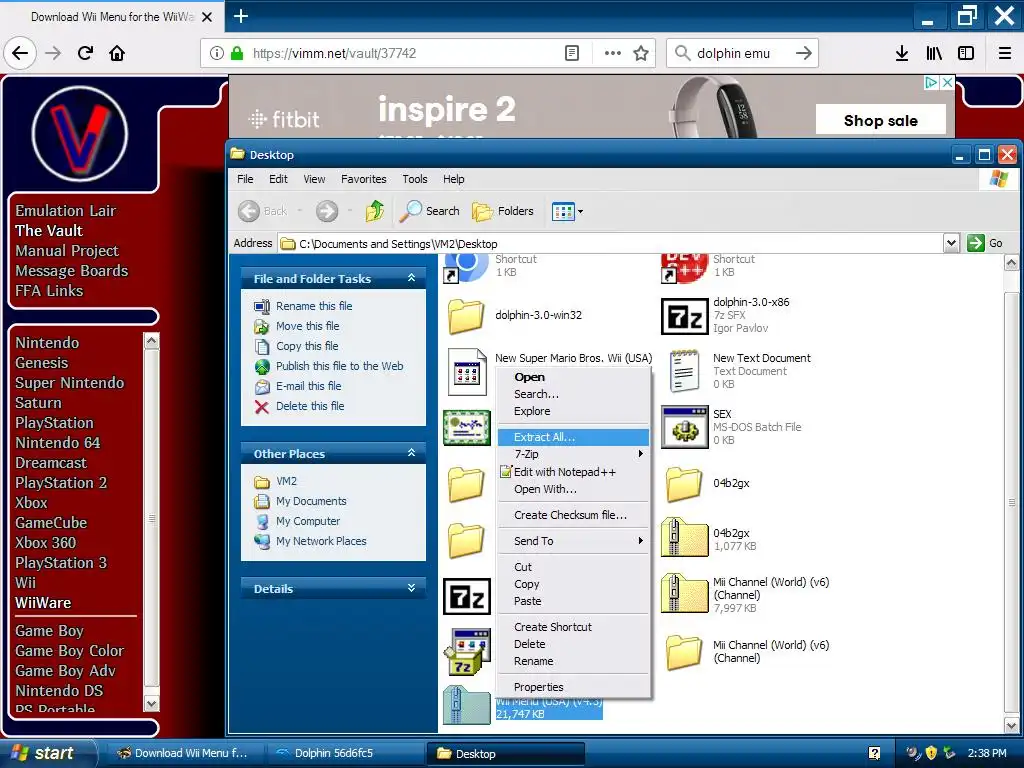Click the website sidebar scroll down arrow
Image resolution: width=1024 pixels, height=768 pixels.
coord(151,704)
